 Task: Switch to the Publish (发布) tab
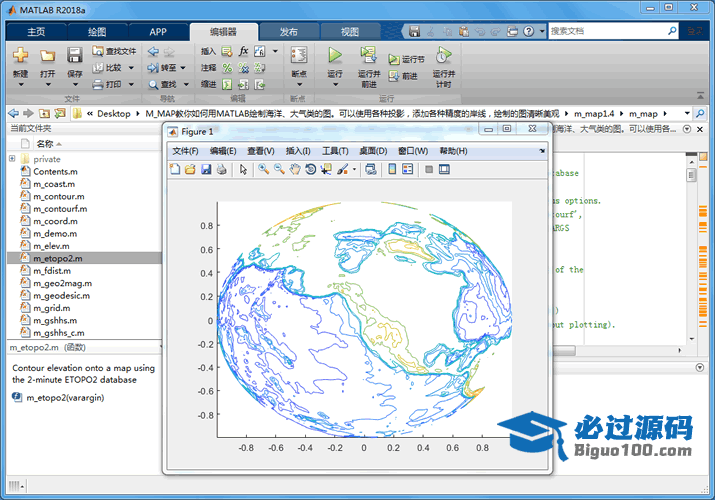288,31
